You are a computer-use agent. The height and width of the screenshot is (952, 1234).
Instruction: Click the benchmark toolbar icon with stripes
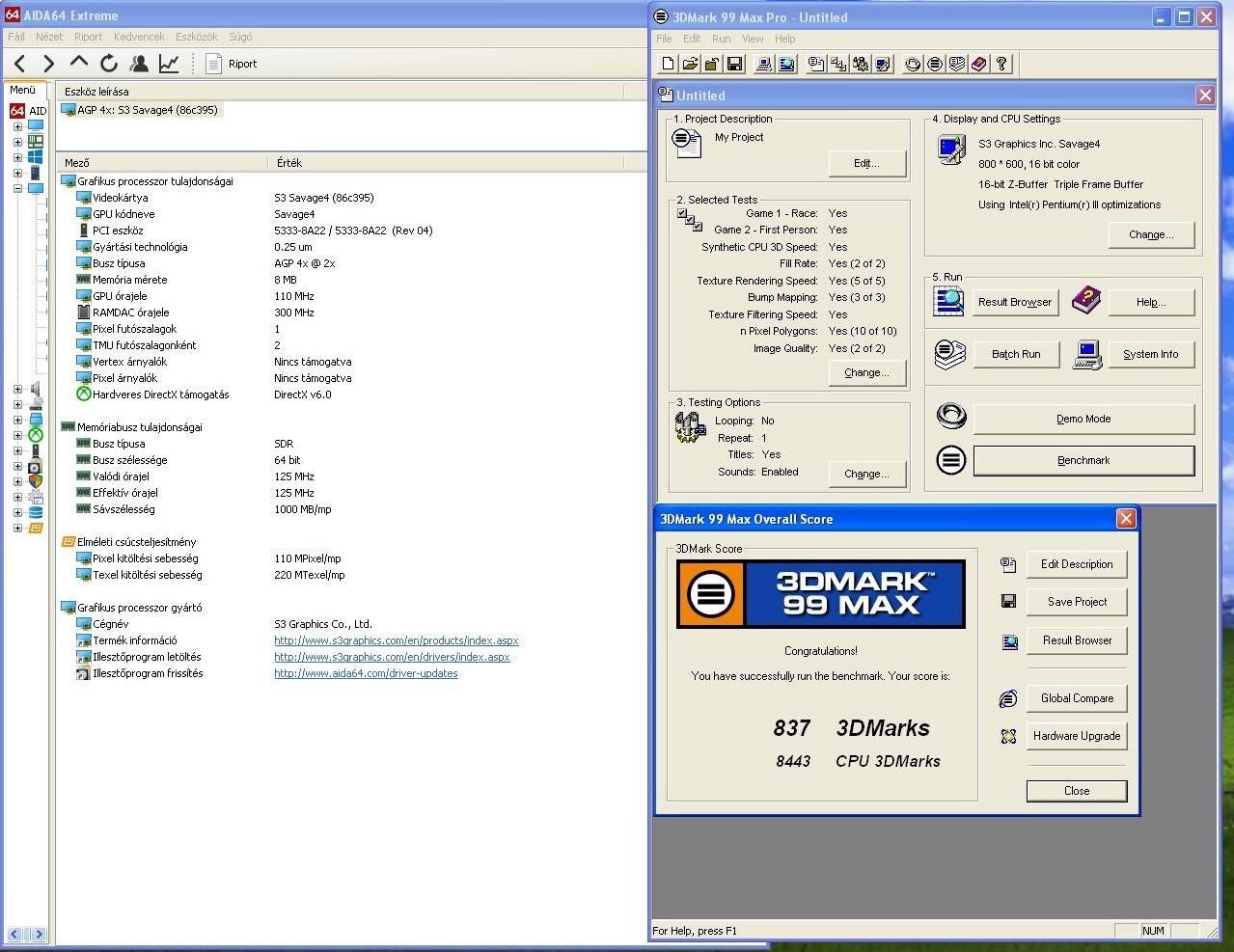click(x=935, y=65)
